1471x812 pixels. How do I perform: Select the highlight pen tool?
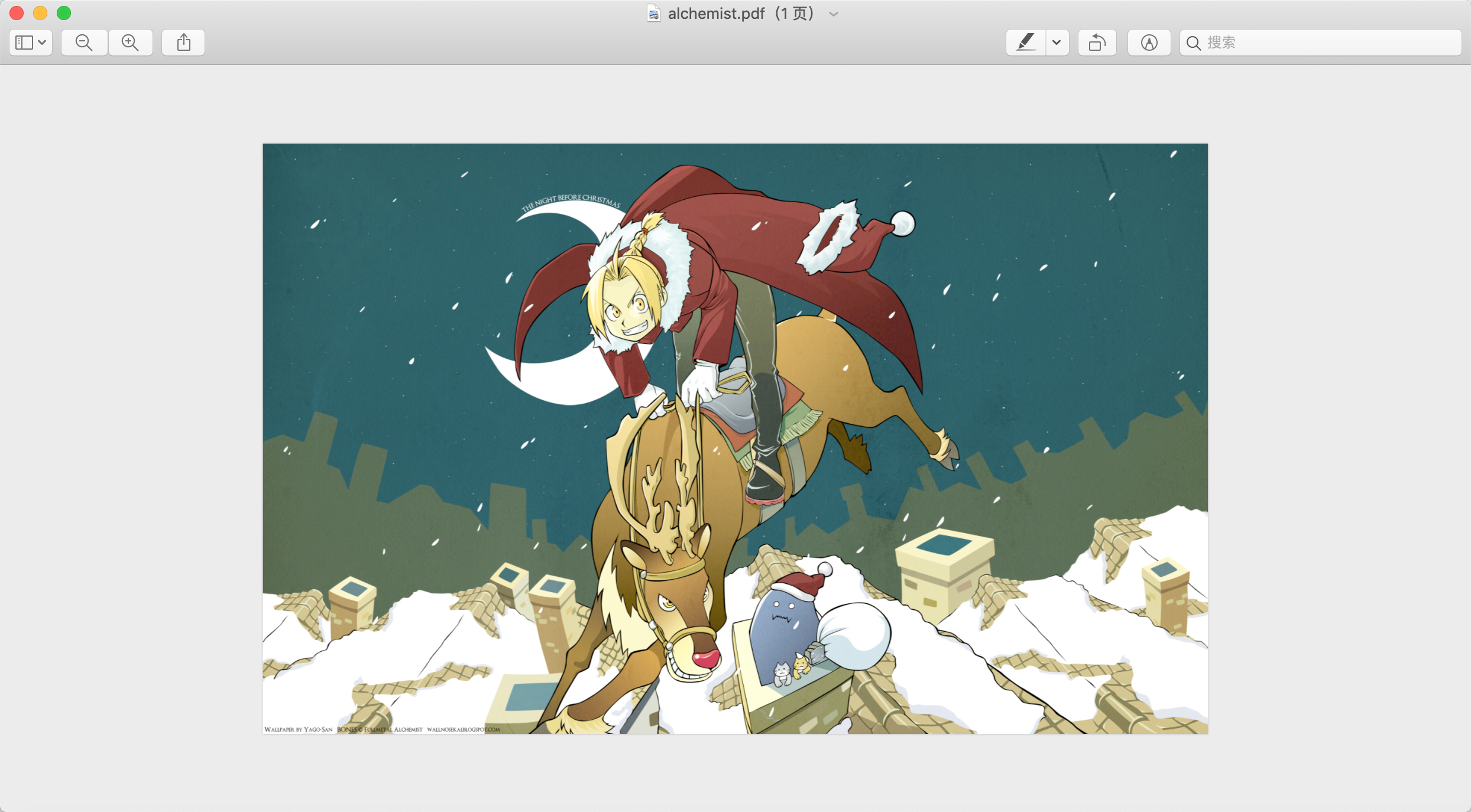(1026, 43)
